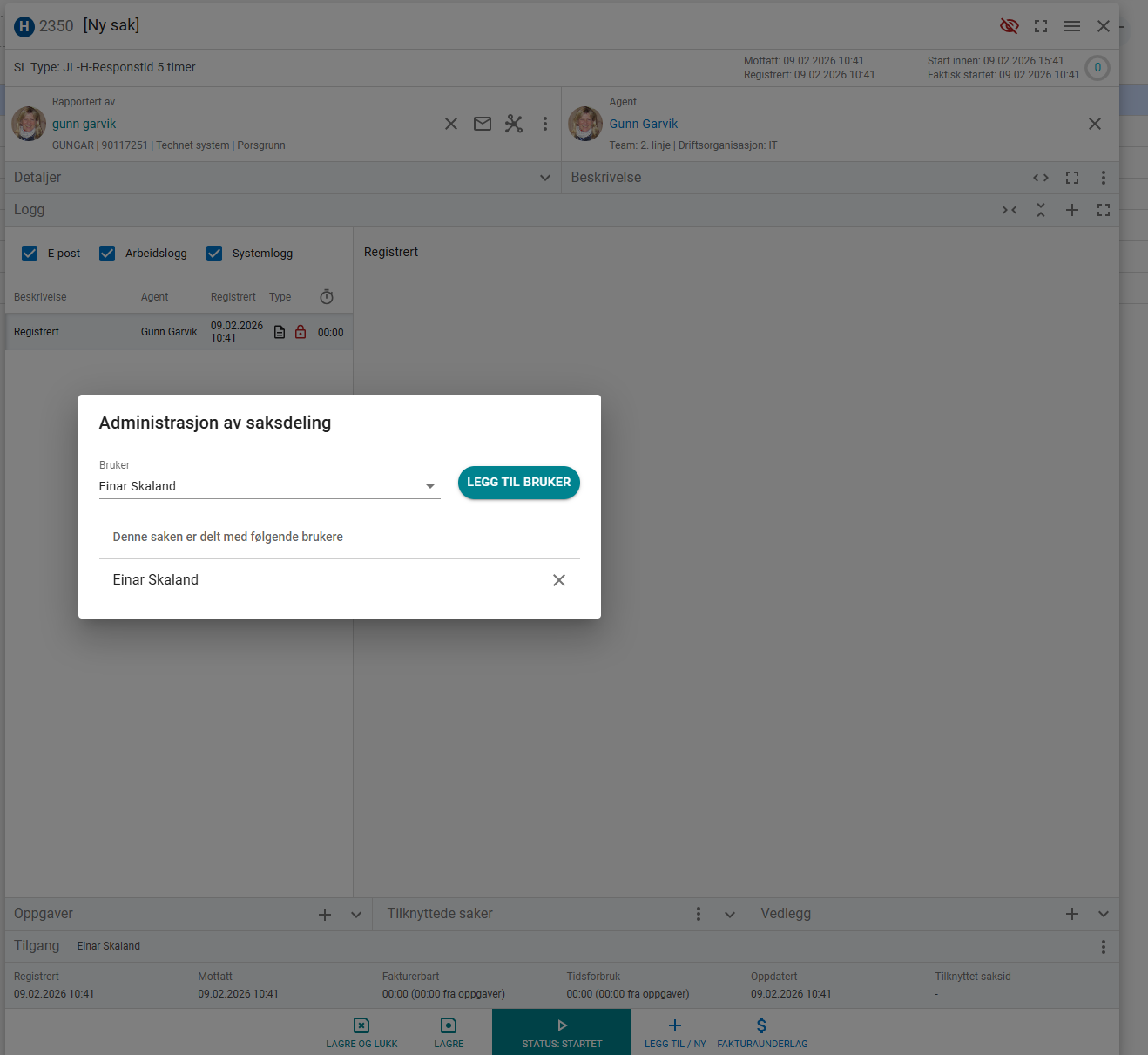Screen dimensions: 1148x1055
Task: Open the Beskrivelse three-dot menu
Action: [x=1104, y=178]
